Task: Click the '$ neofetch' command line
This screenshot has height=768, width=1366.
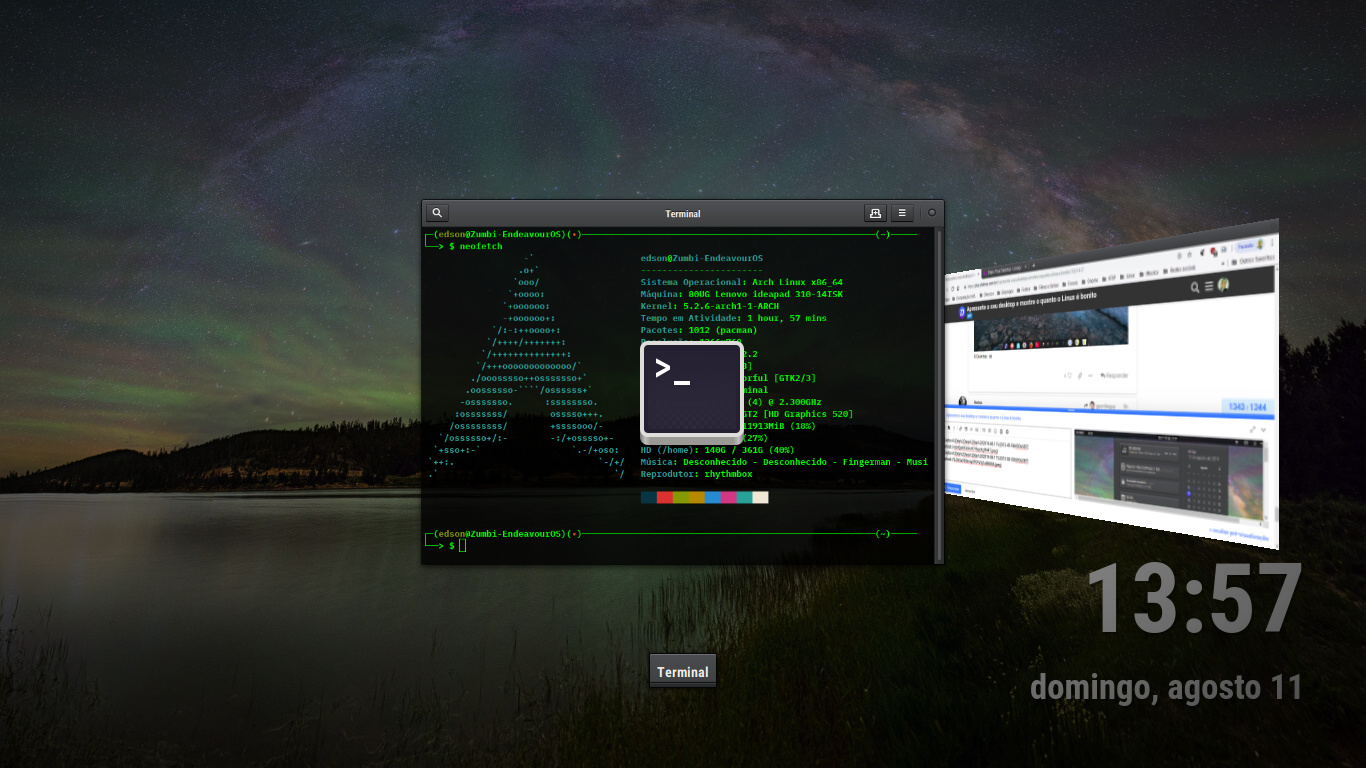Action: (476, 246)
